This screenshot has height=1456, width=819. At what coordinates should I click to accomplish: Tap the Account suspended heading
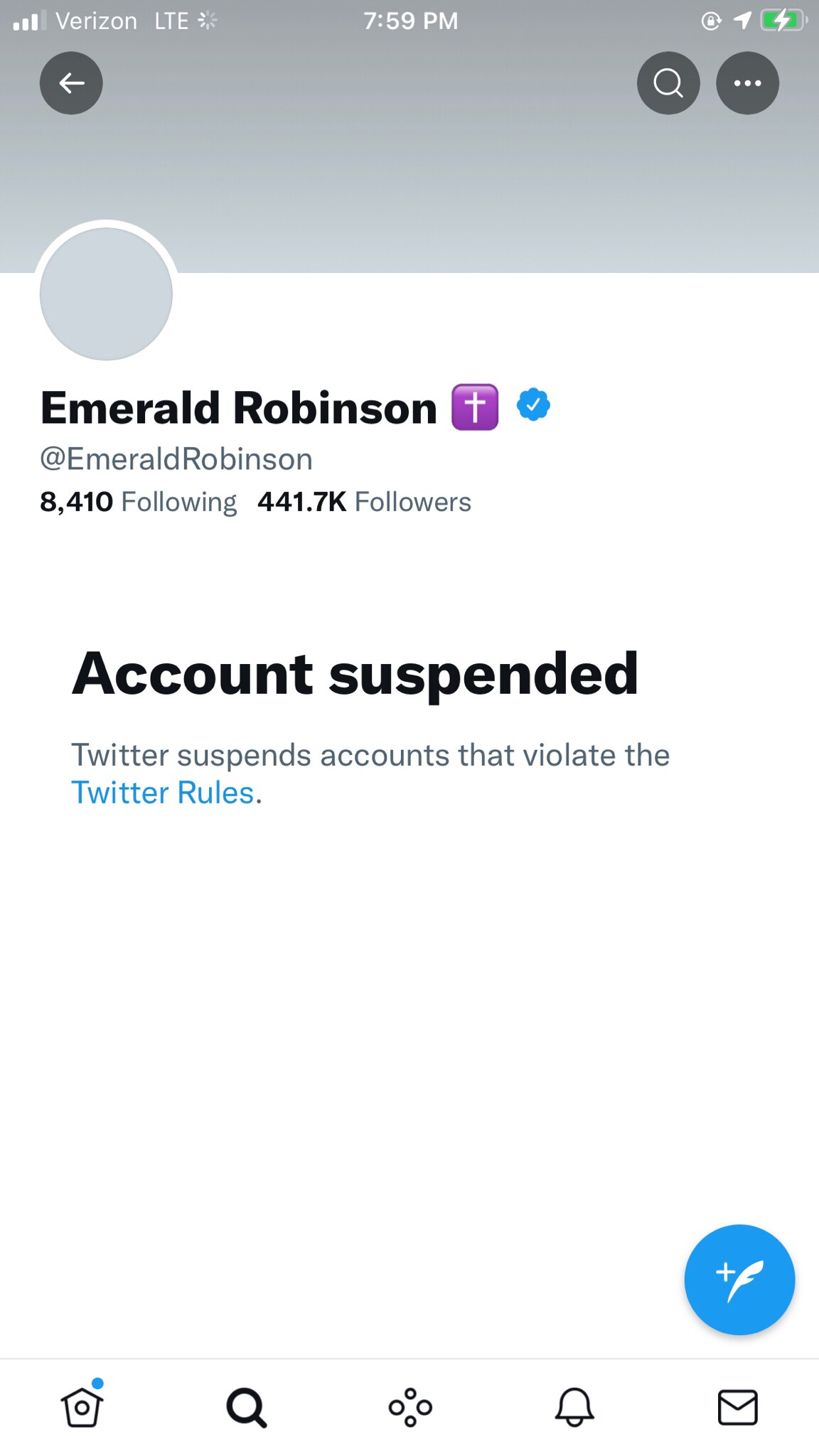tap(355, 674)
